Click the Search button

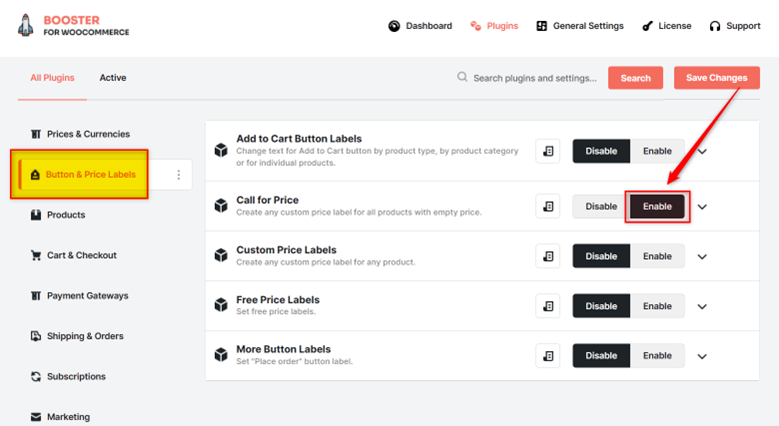[x=635, y=78]
